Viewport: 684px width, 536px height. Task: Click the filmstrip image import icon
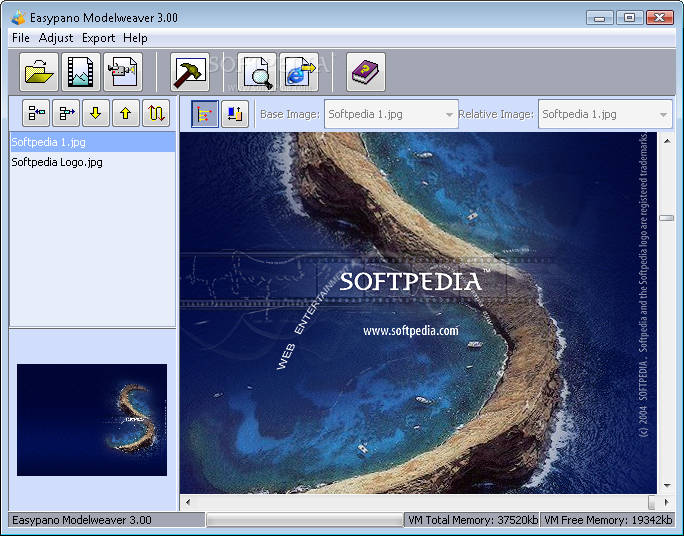coord(81,72)
